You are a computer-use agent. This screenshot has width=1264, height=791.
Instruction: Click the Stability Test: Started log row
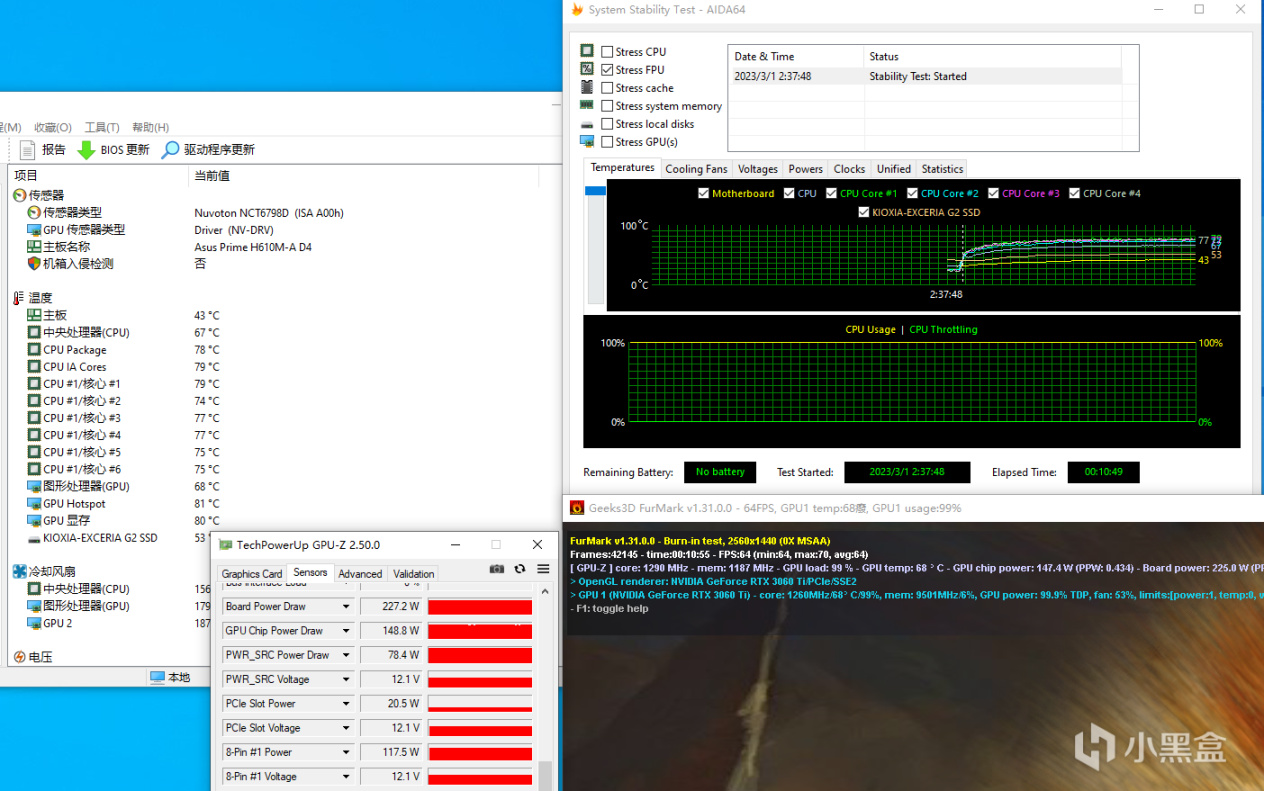pyautogui.click(x=925, y=76)
